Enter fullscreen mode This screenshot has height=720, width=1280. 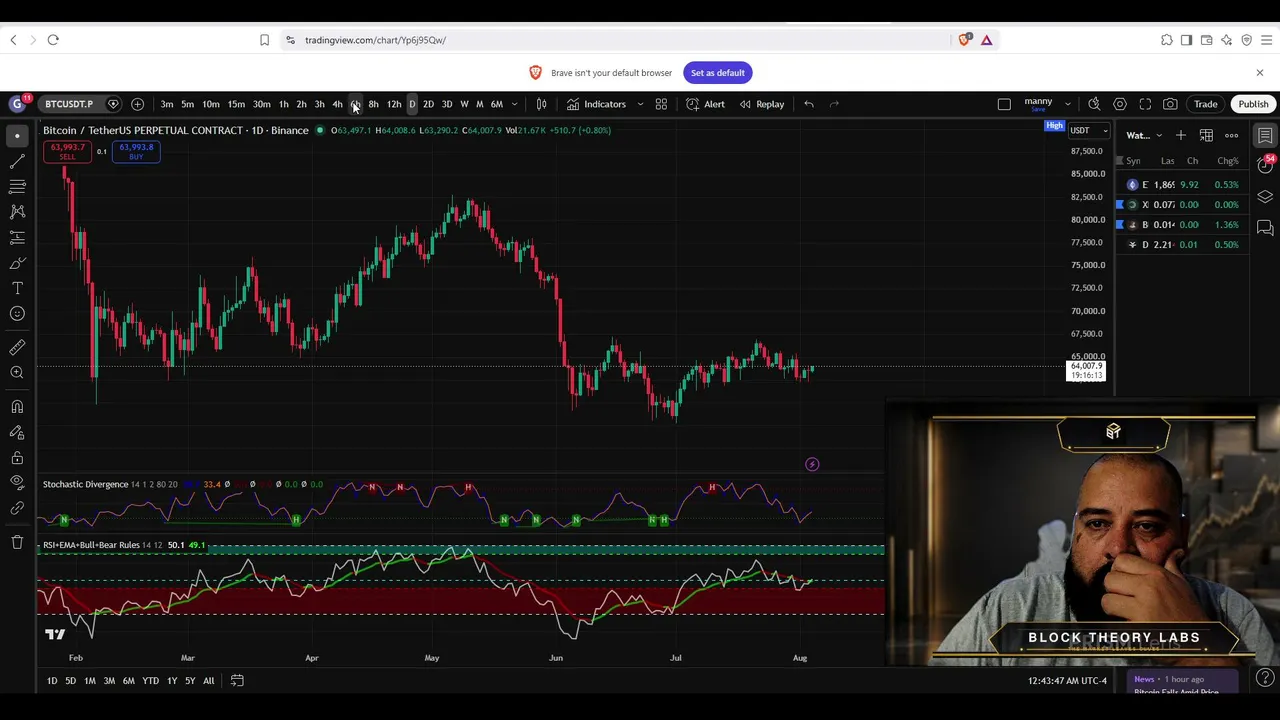(x=1145, y=104)
